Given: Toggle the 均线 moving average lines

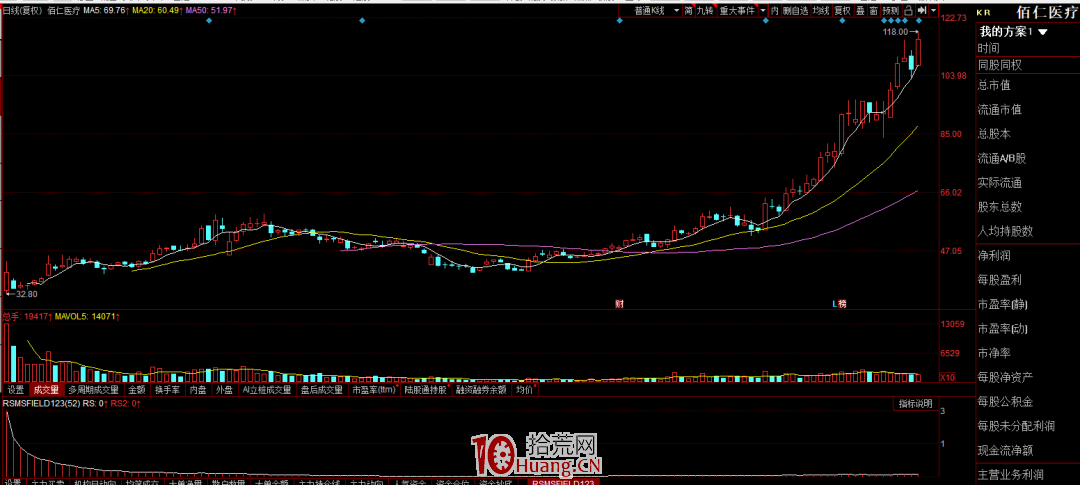Looking at the screenshot, I should coord(821,11).
